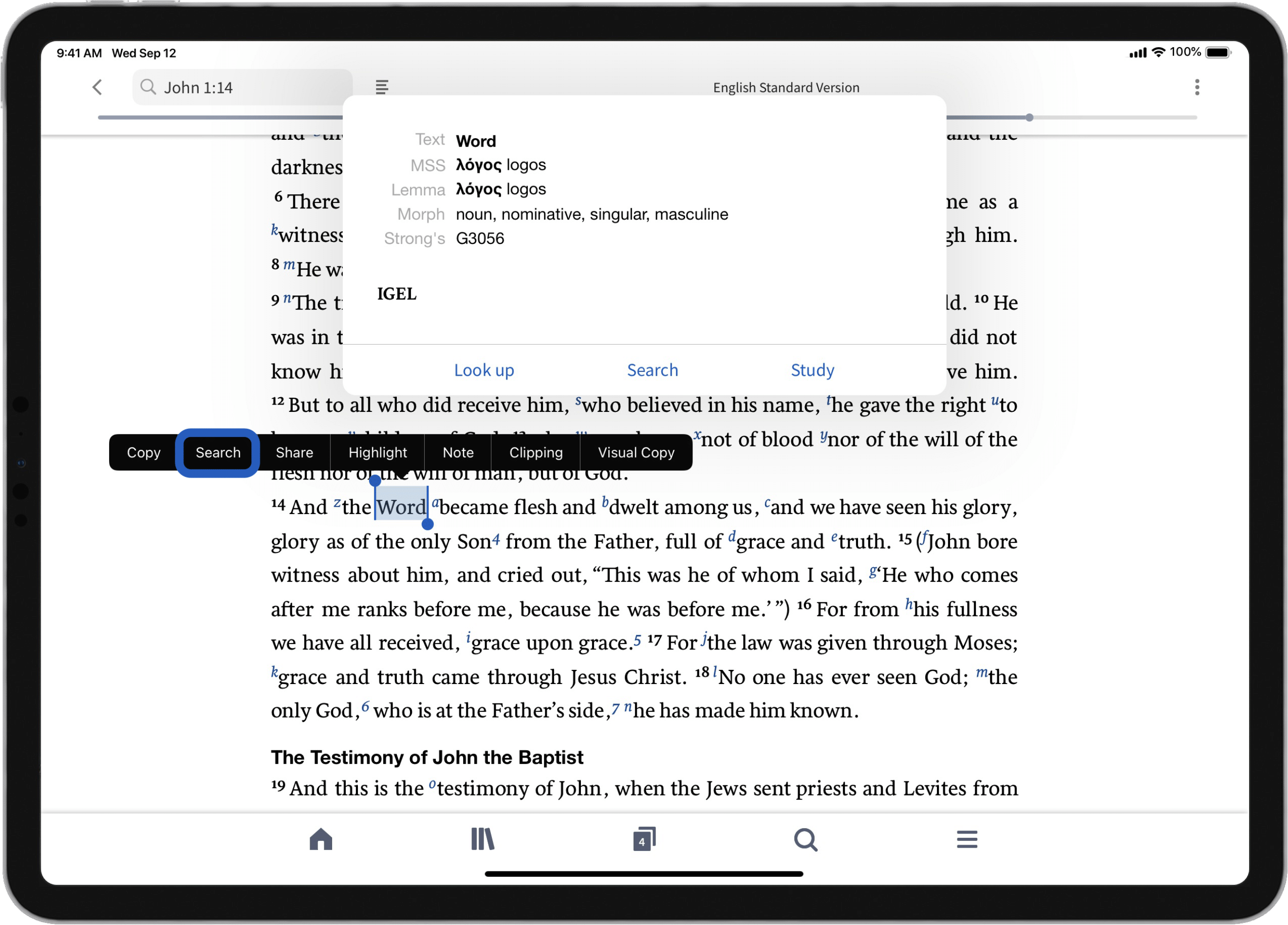This screenshot has height=925, width=1288.
Task: Open footnote 5 after grace upon grace
Action: point(637,641)
